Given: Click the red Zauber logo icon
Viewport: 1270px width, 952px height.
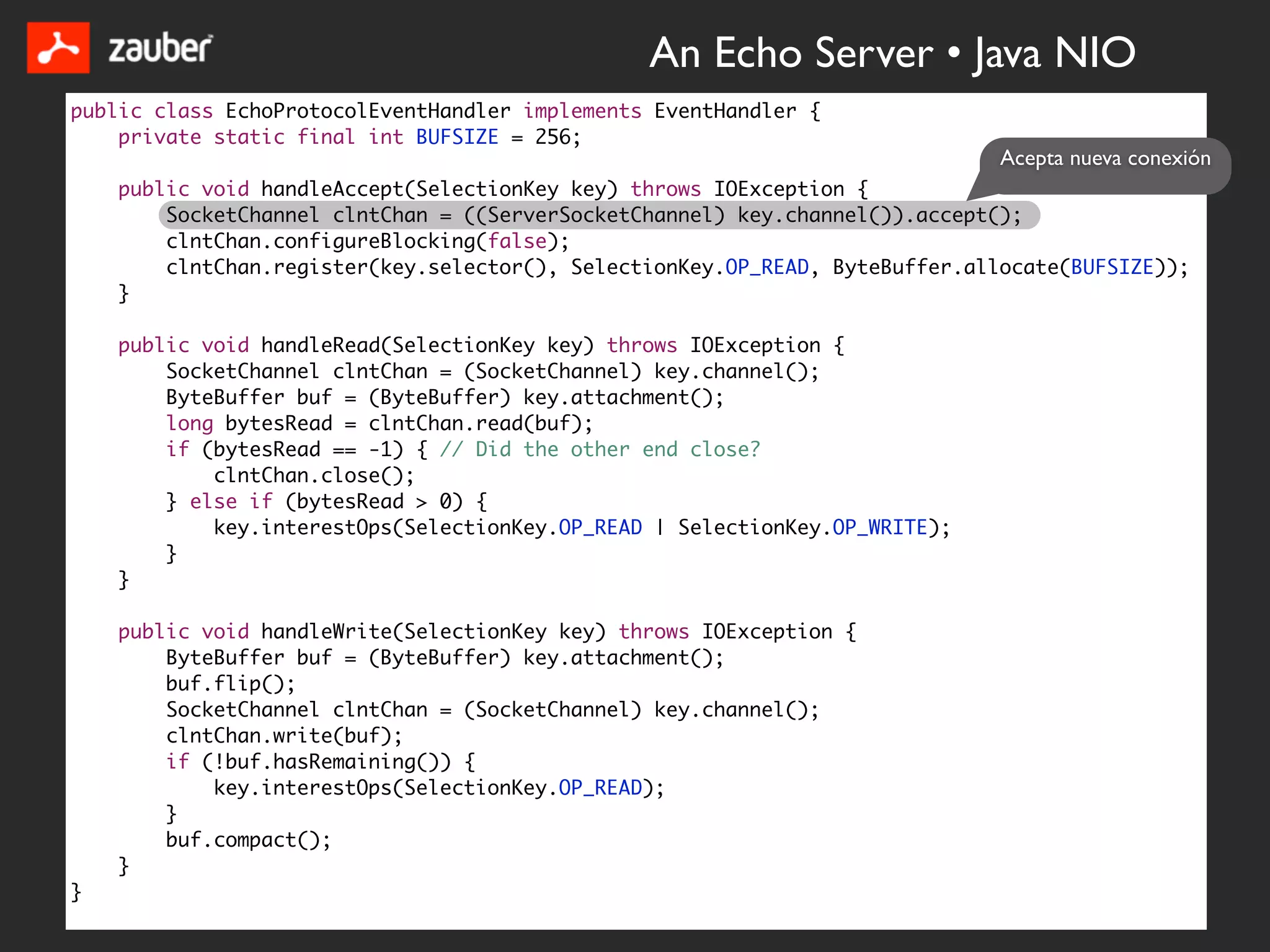Looking at the screenshot, I should 58,48.
